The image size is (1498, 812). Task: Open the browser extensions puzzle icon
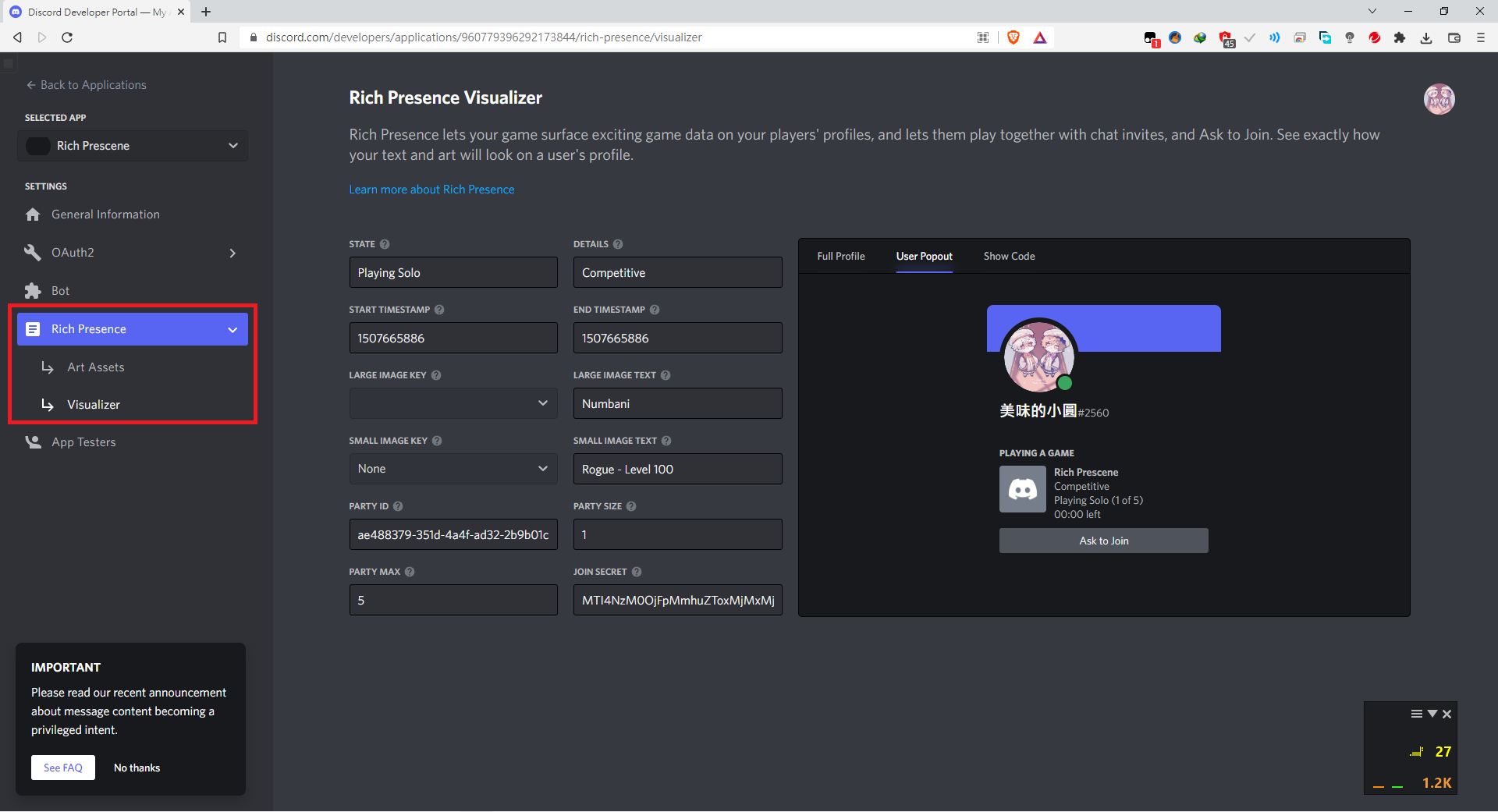pos(1400,37)
